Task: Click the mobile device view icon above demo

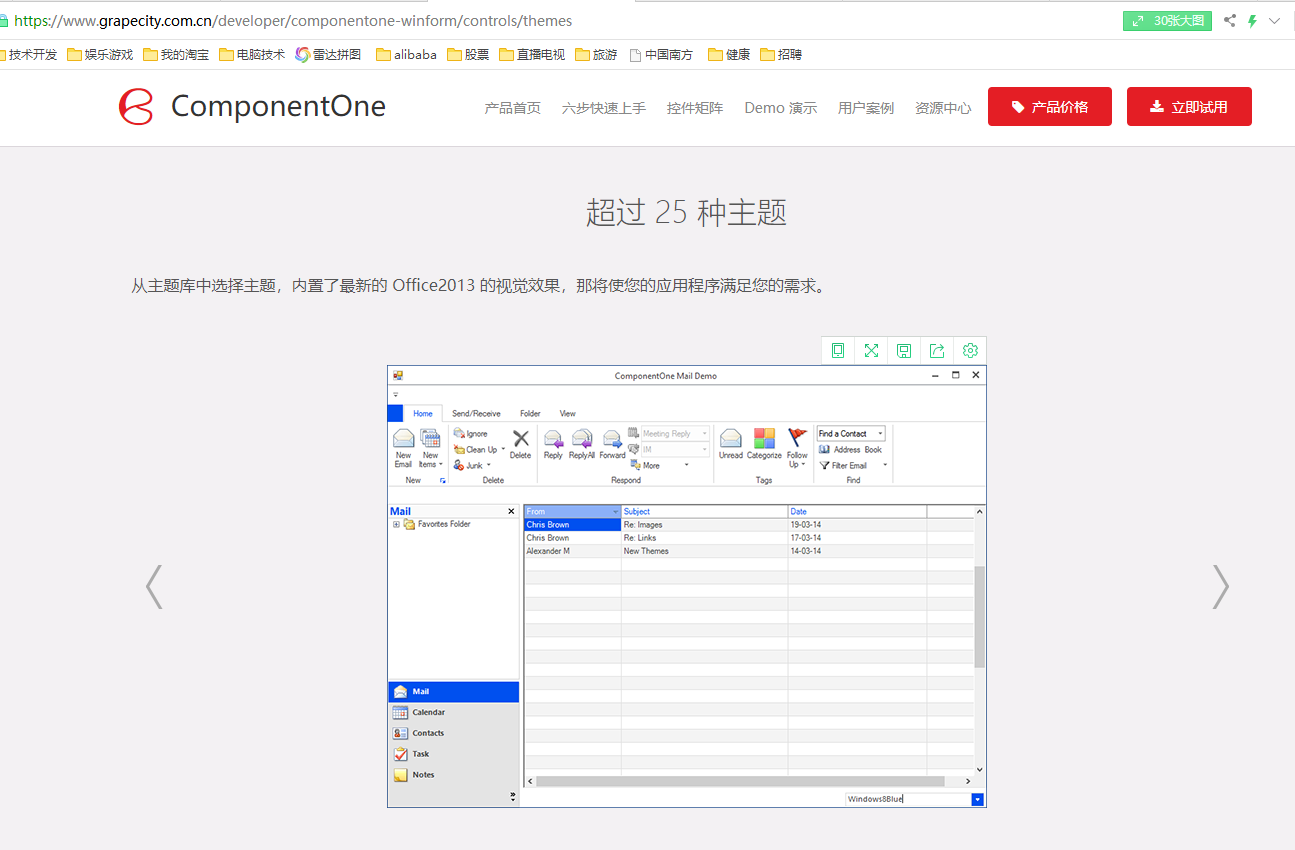Action: pos(838,350)
